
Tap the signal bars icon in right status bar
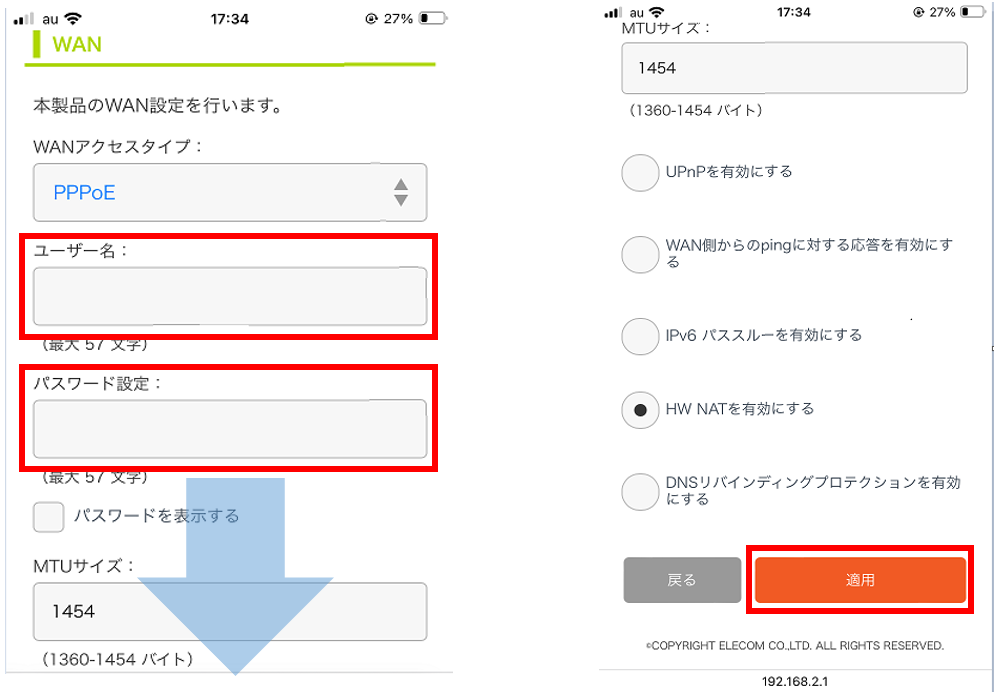tap(612, 13)
